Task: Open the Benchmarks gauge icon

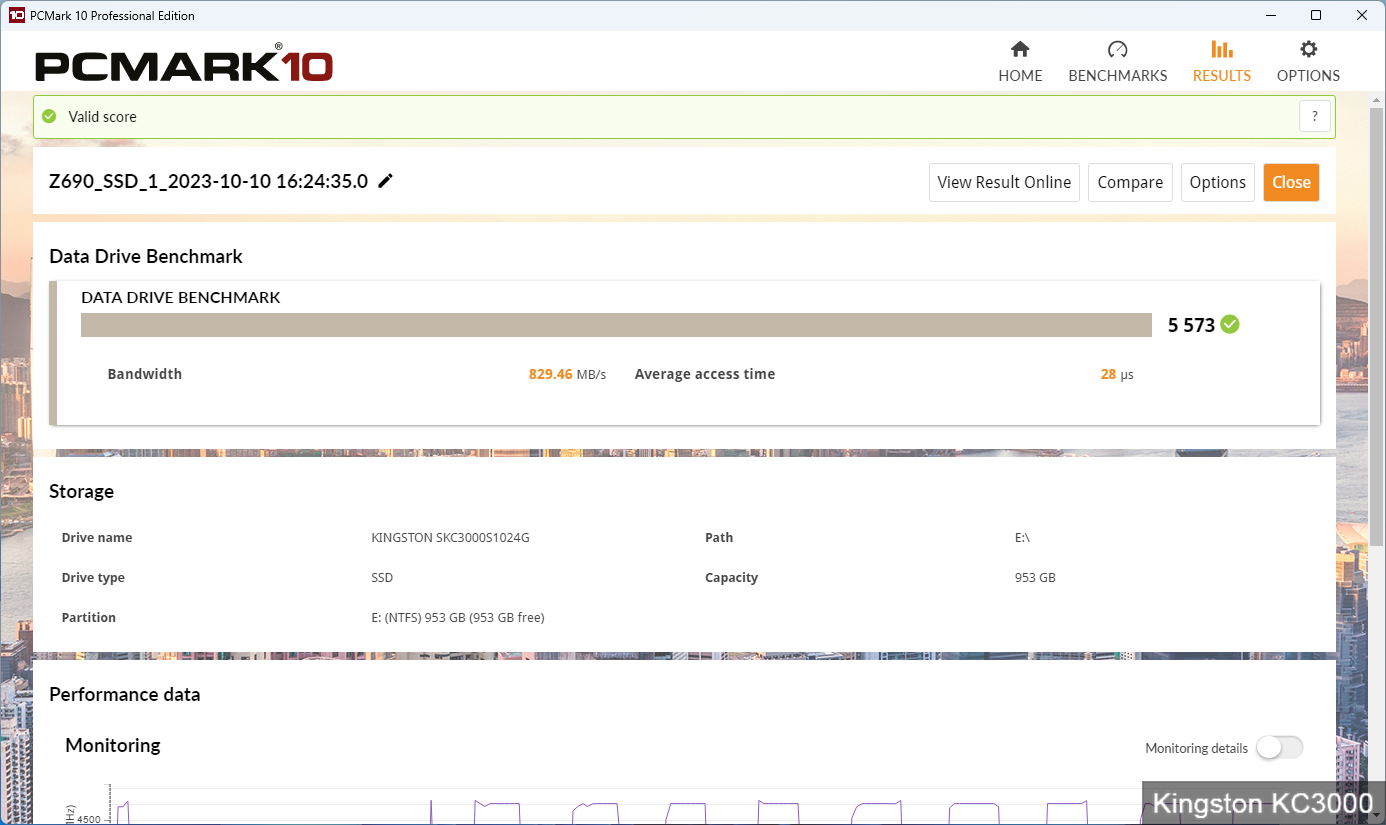Action: pos(1117,49)
